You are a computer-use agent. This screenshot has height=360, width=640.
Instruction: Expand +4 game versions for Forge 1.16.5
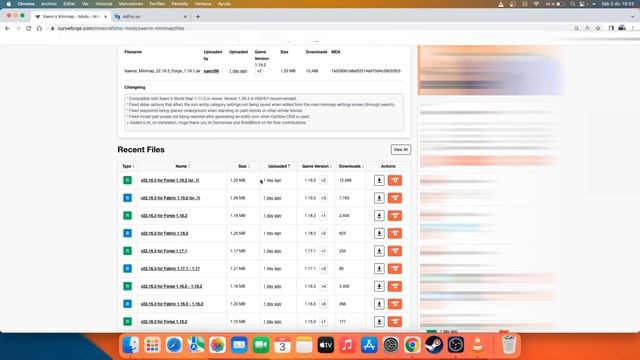pyautogui.click(x=323, y=286)
